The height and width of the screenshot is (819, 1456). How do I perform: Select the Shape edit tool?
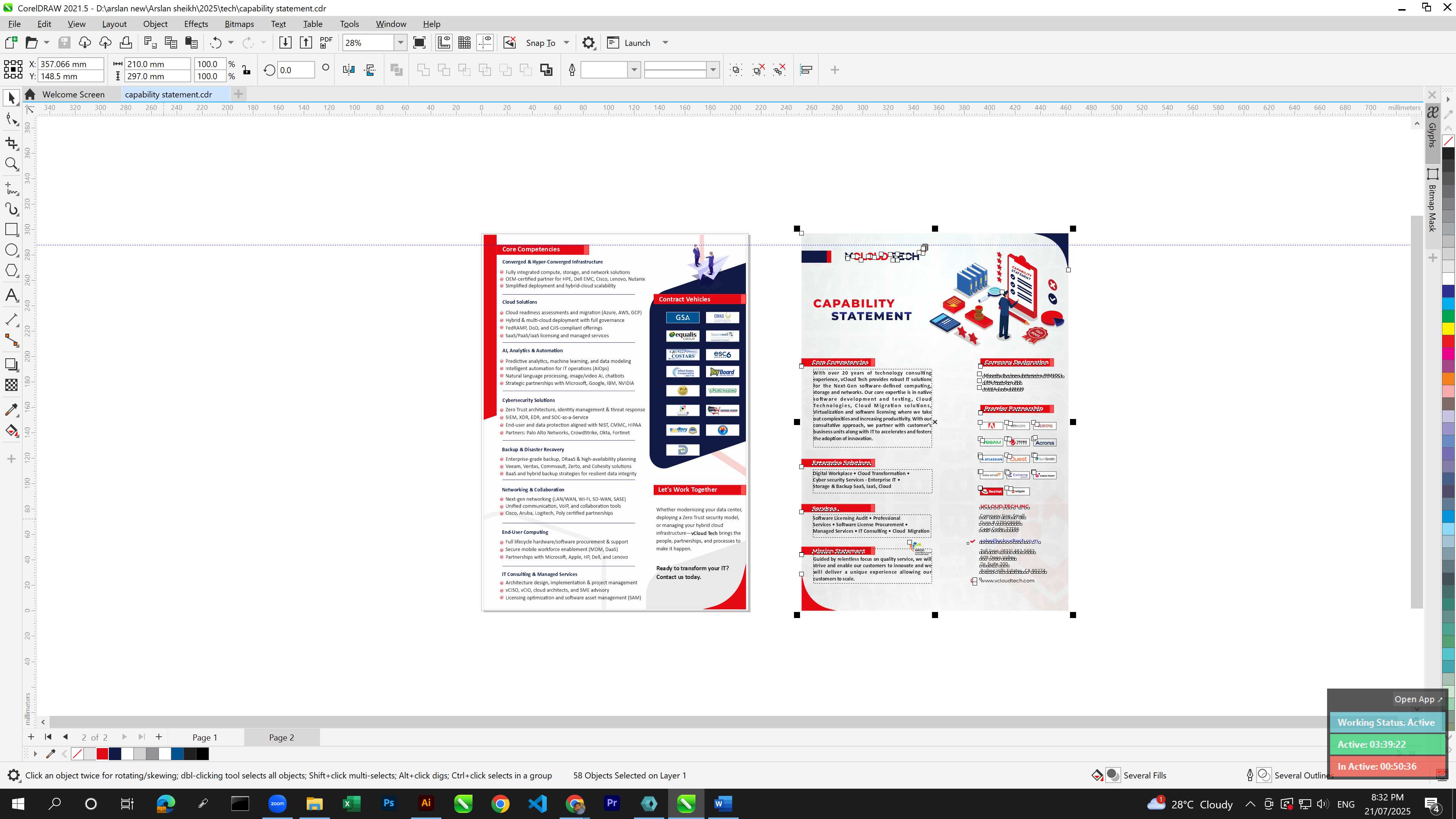click(x=11, y=119)
